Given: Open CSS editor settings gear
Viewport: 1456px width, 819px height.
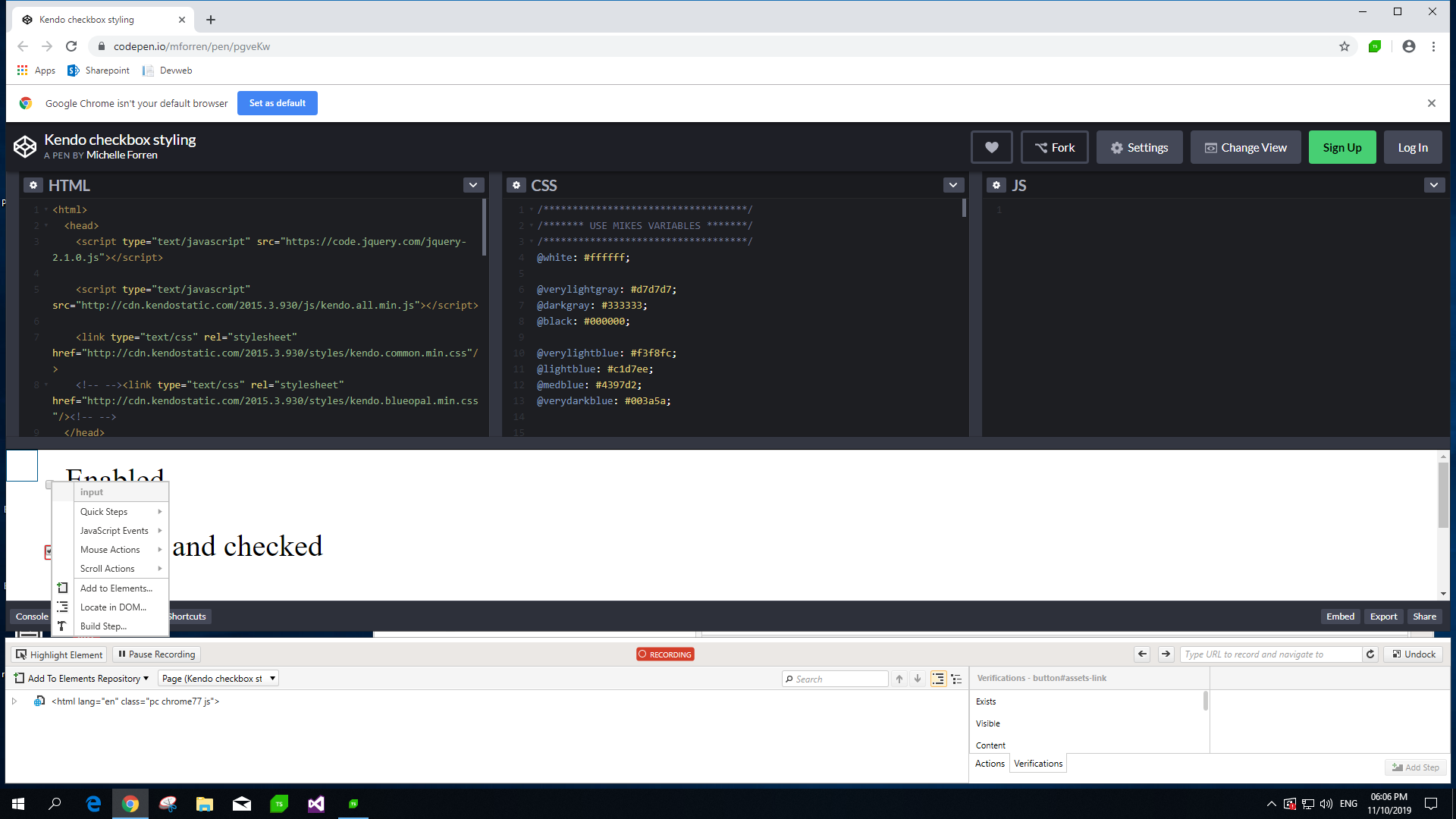Looking at the screenshot, I should click(516, 185).
